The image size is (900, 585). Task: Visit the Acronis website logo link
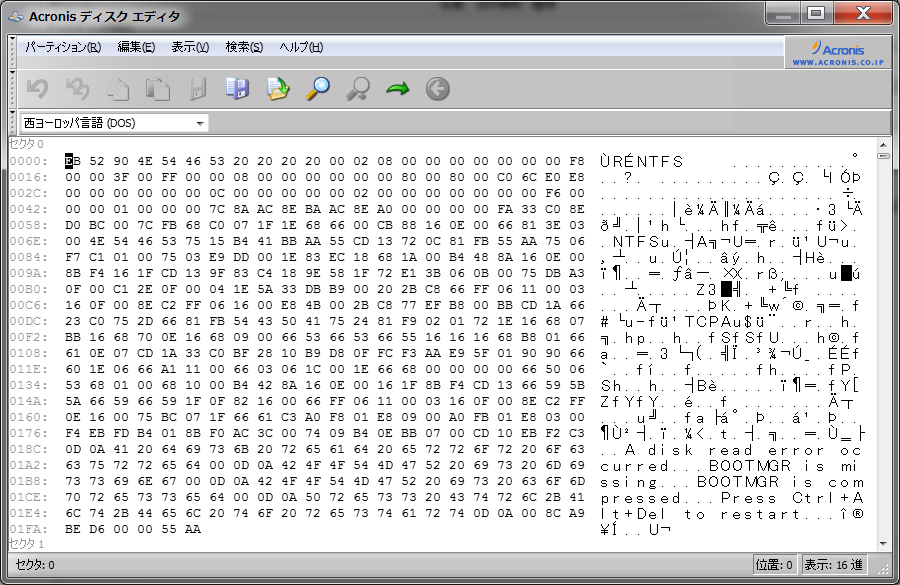(838, 53)
